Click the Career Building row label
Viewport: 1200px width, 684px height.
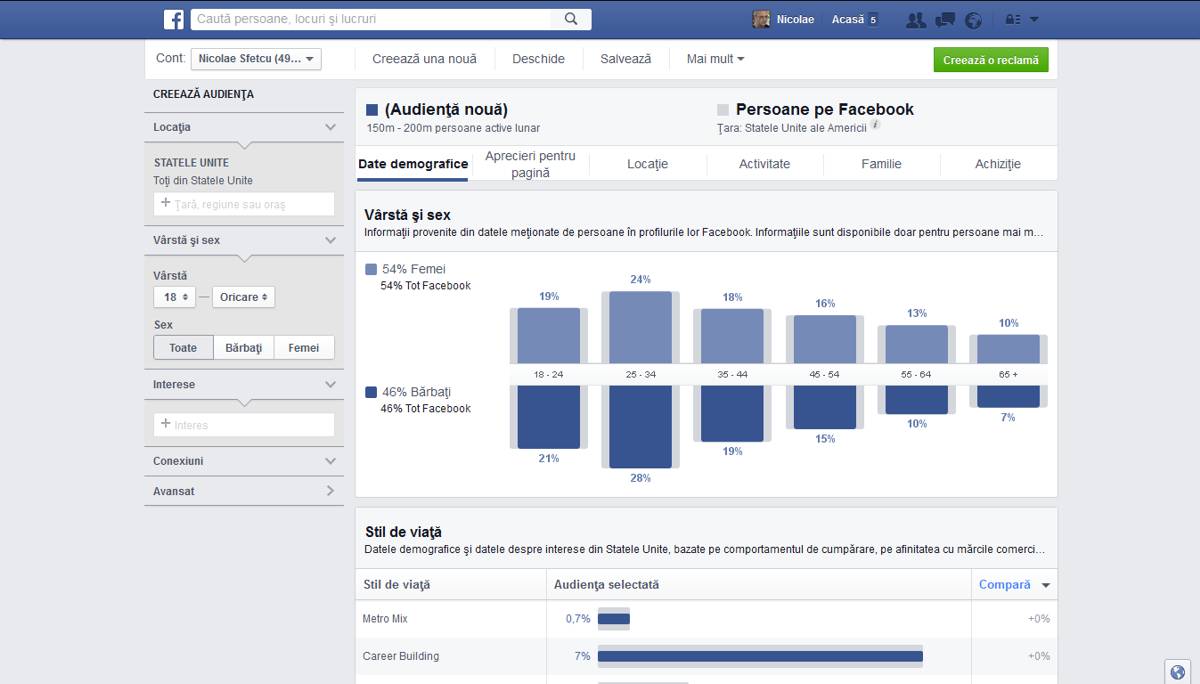pyautogui.click(x=400, y=657)
